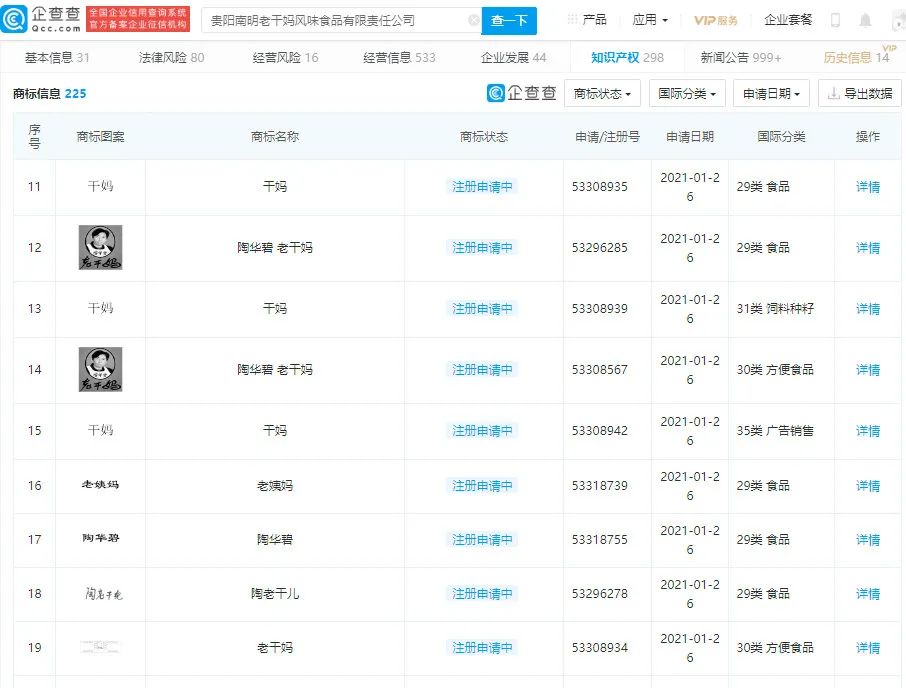Open 详情 for row 13 干妈 饲料种籽
The height and width of the screenshot is (688, 906).
pyautogui.click(x=867, y=308)
